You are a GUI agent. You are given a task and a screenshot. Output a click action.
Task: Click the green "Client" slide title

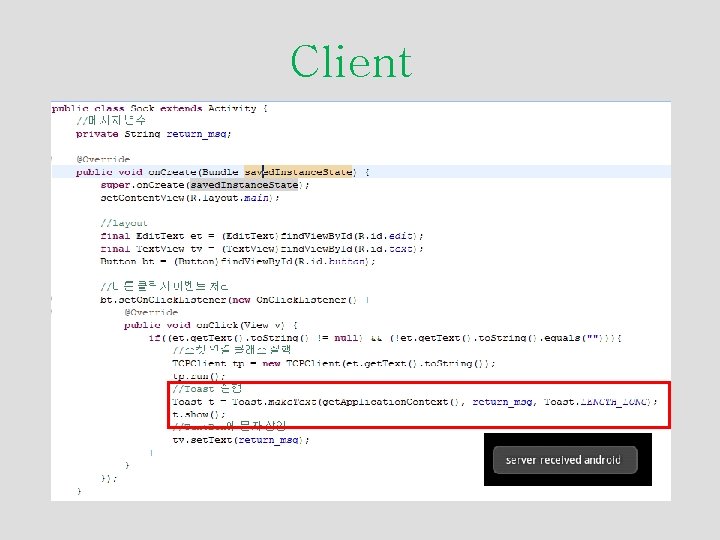pos(351,62)
